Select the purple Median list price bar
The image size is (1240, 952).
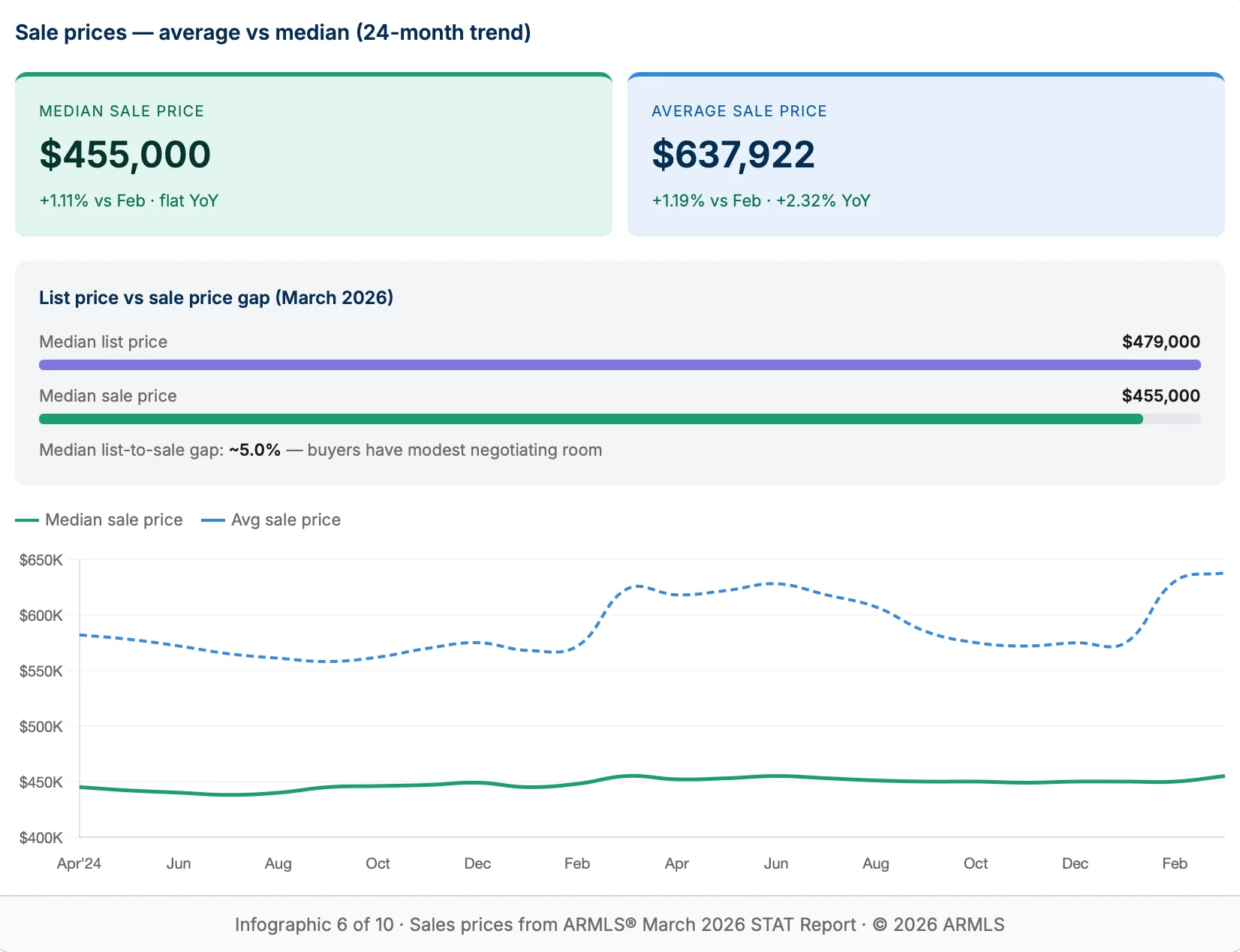[618, 365]
